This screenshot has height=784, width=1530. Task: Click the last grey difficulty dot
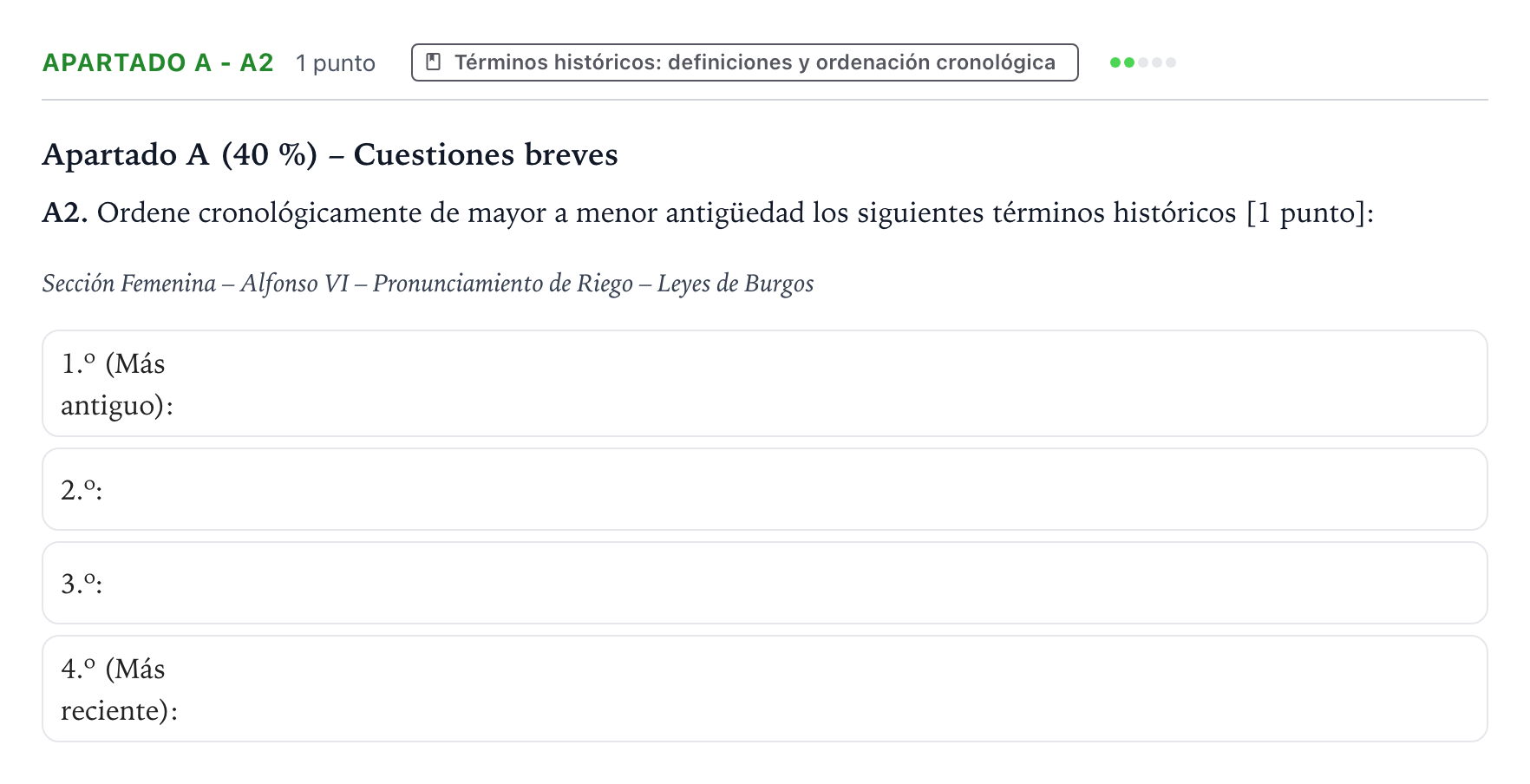coord(1171,62)
